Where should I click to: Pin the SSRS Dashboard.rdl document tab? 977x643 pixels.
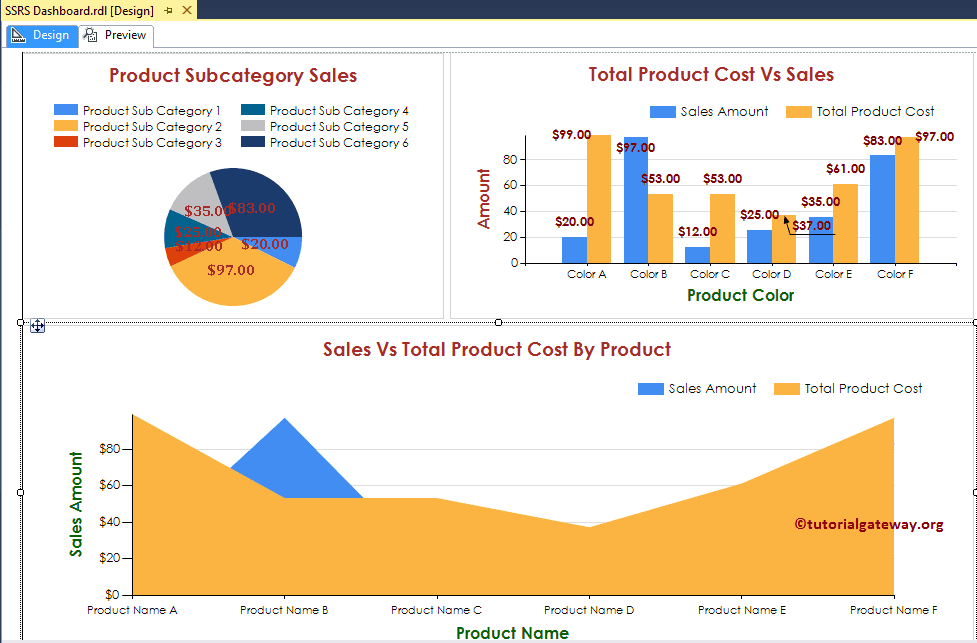(x=167, y=11)
